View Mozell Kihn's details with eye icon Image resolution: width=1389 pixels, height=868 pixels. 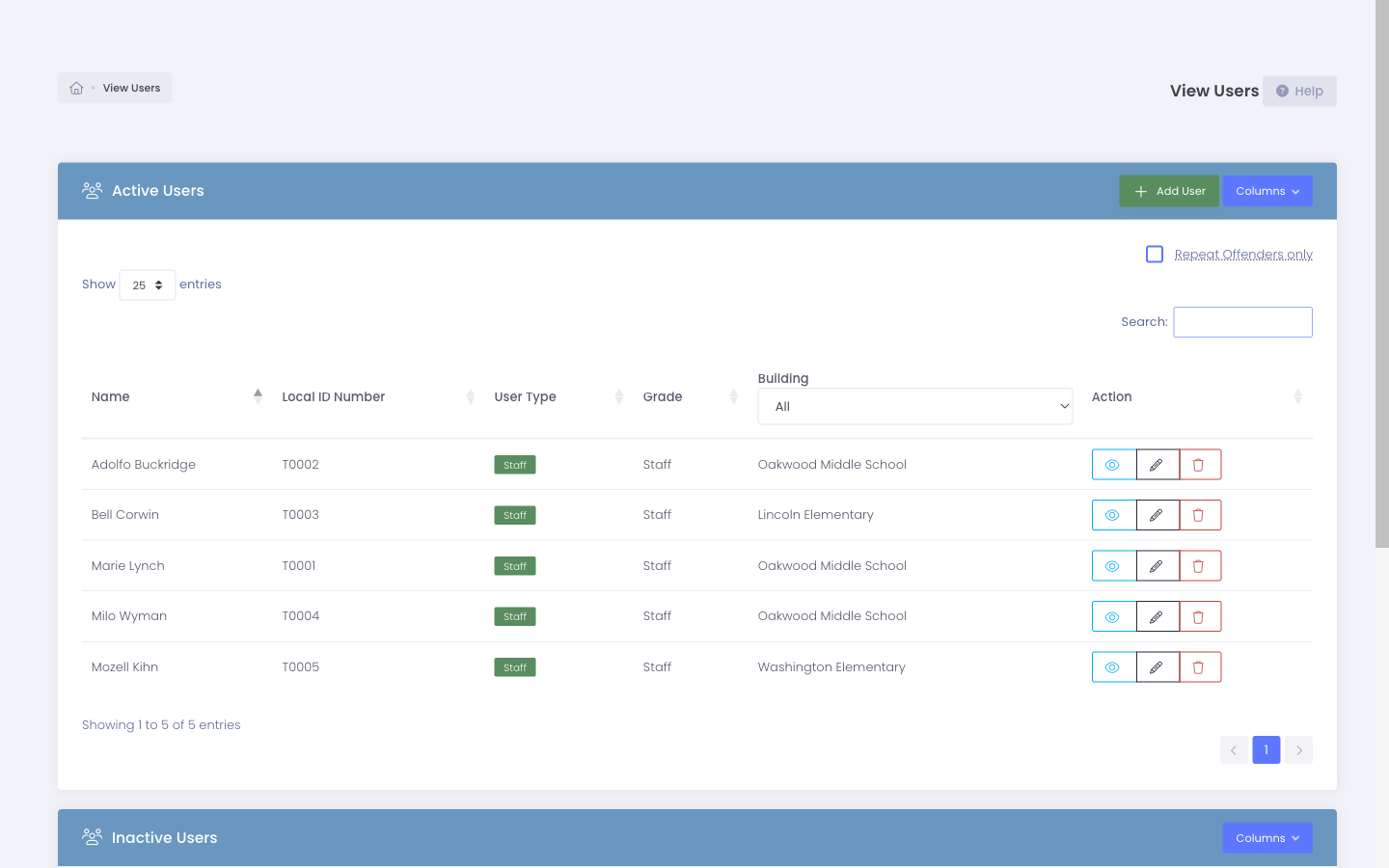[x=1113, y=667]
